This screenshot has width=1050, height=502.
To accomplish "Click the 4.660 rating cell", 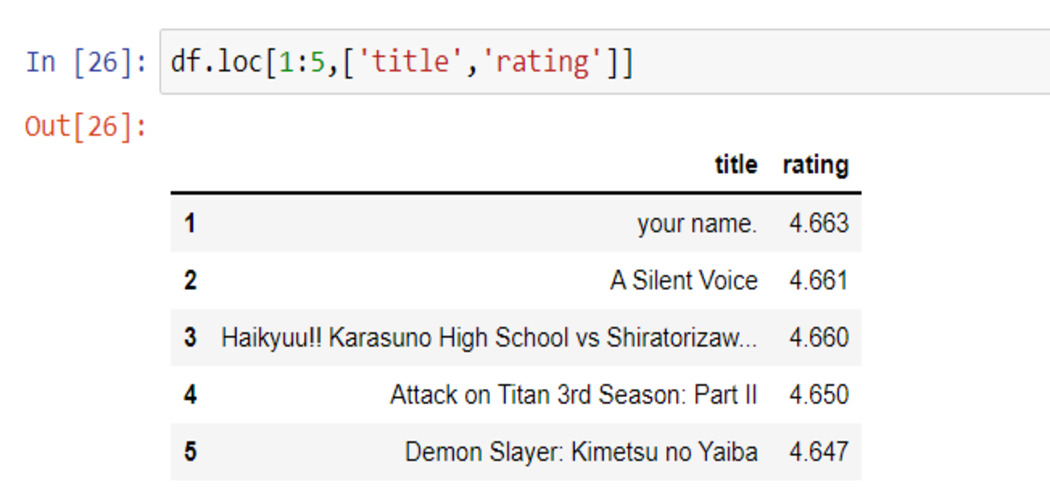I will coord(818,338).
